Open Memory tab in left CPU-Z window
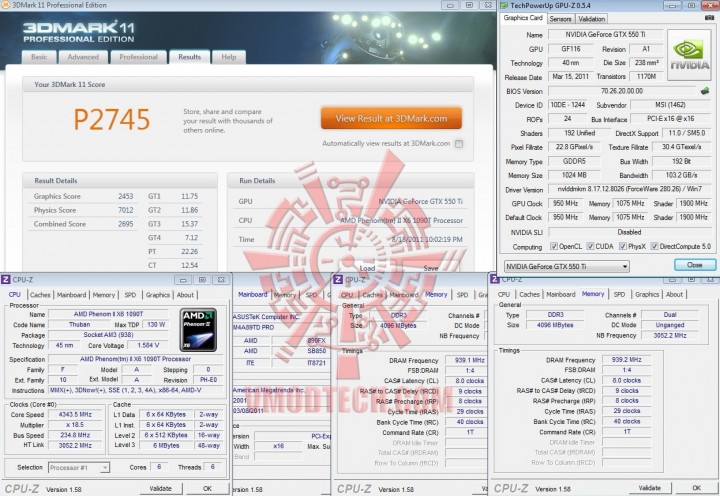720x496 pixels. pyautogui.click(x=104, y=295)
